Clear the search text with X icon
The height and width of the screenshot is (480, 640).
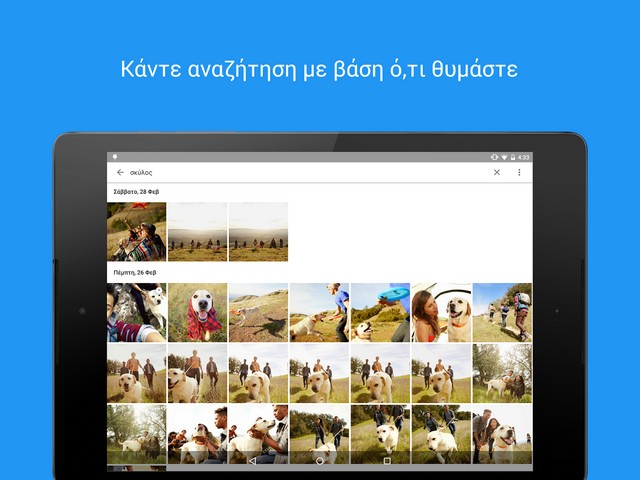pos(497,172)
